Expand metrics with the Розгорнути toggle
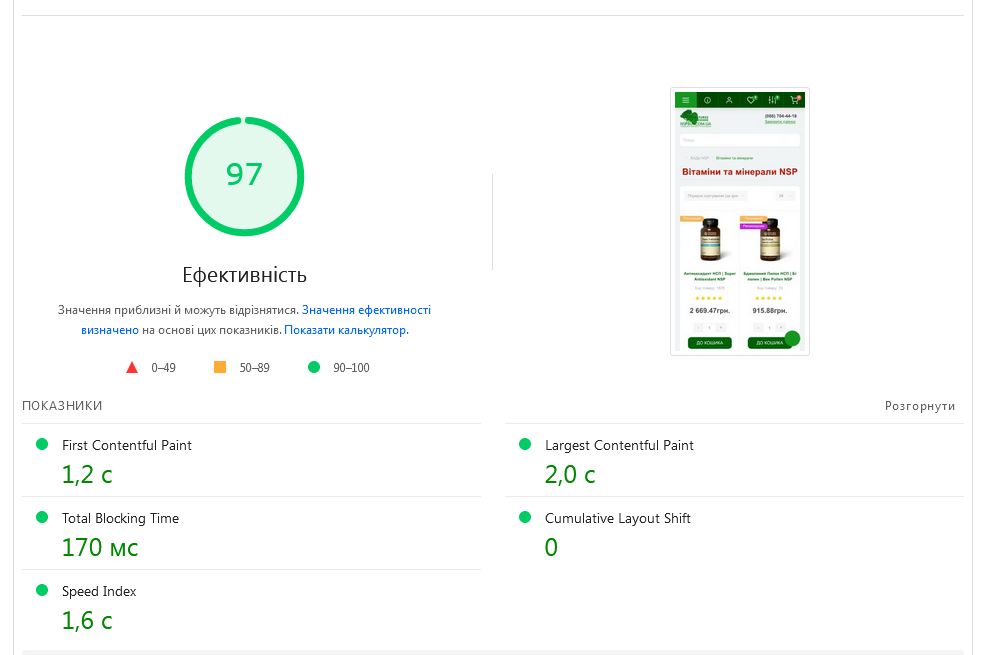 920,406
